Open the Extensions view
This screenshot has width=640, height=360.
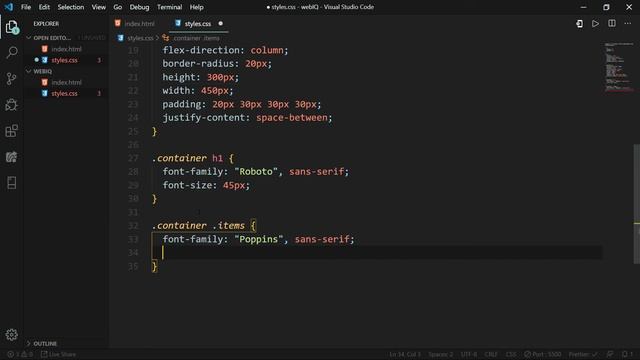tap(12, 131)
